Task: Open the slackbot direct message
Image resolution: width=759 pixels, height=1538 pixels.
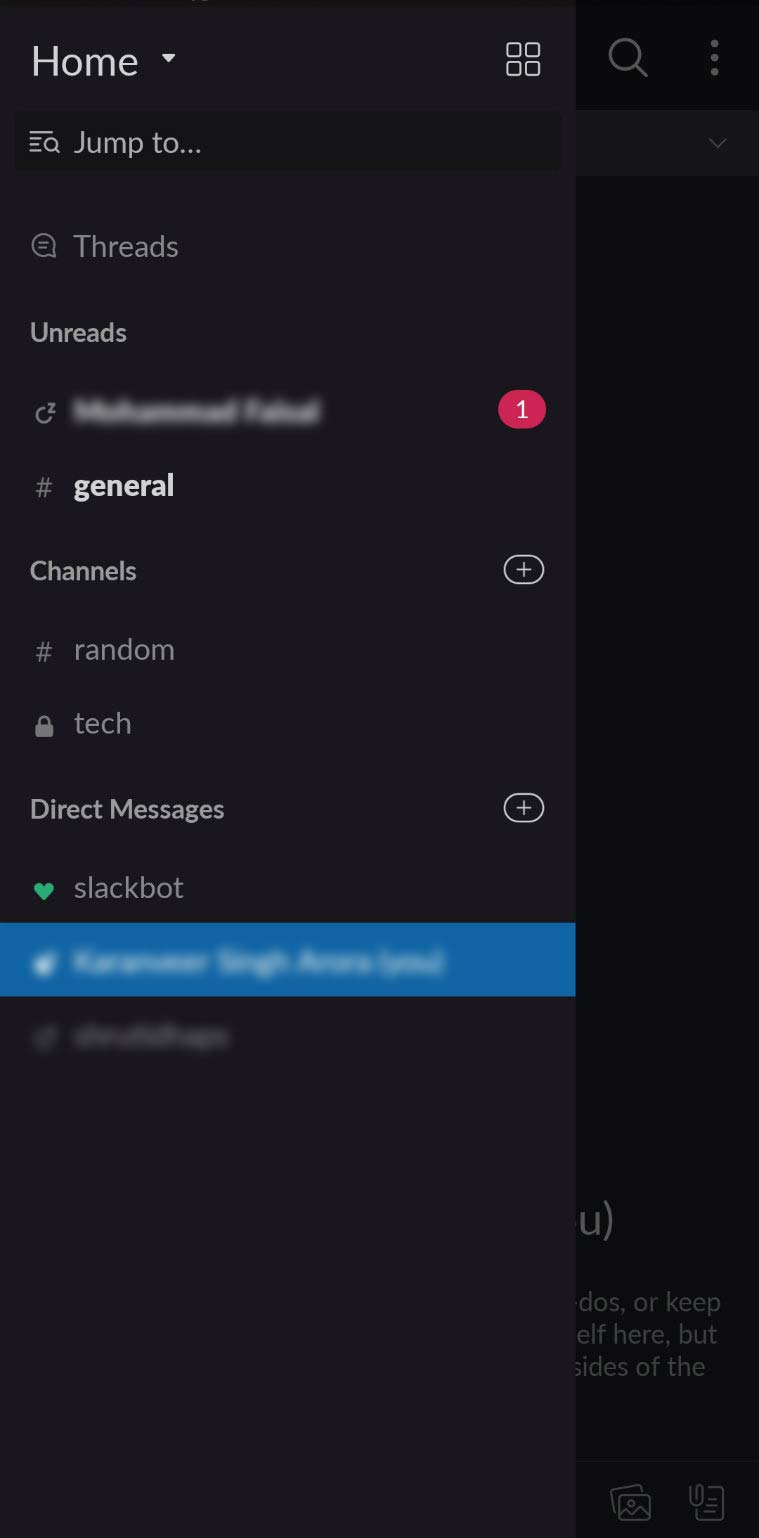Action: [x=288, y=888]
